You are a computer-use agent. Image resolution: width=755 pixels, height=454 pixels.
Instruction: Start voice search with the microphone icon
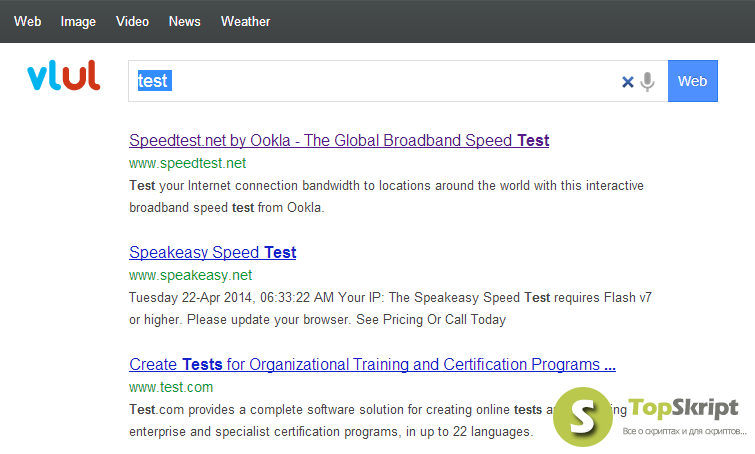[648, 81]
